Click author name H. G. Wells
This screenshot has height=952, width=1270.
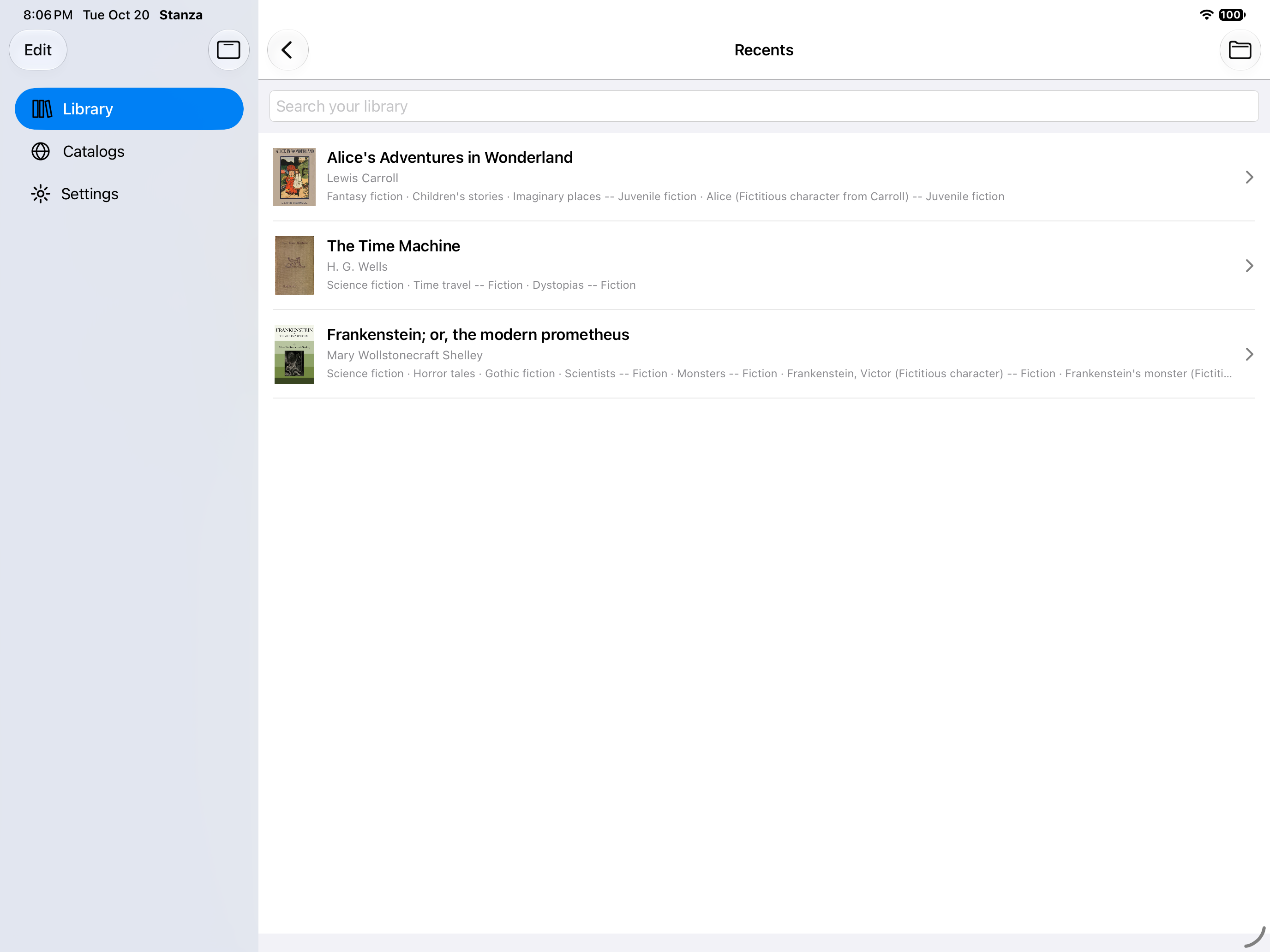coord(357,267)
